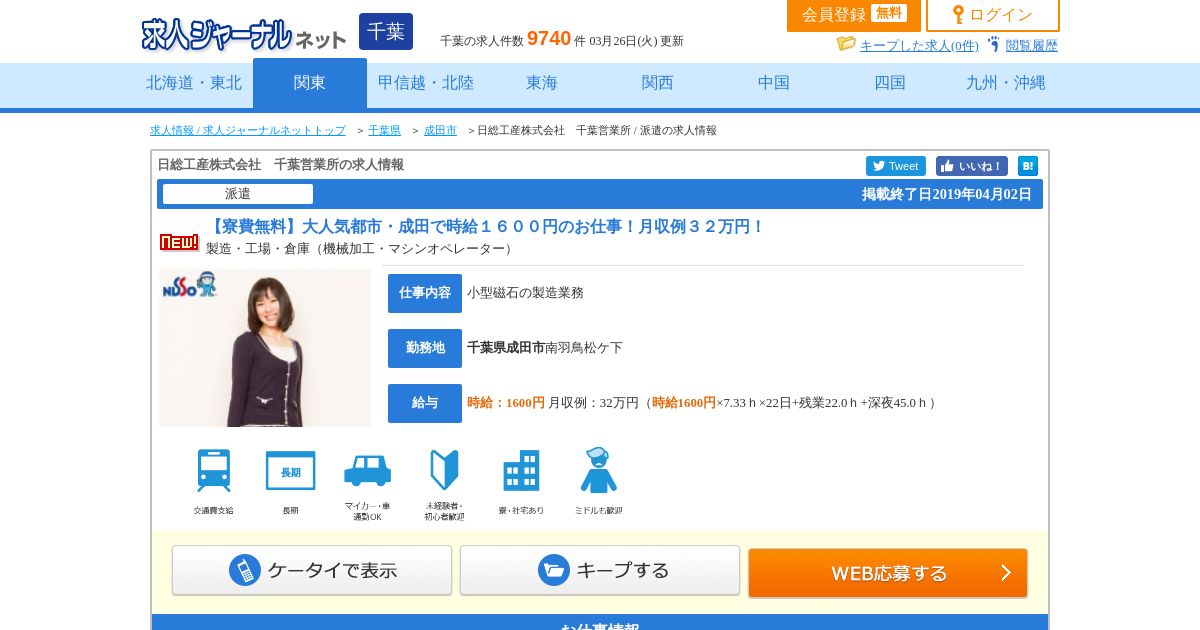Select 甲信越・北陸 region tab
The image size is (1200, 630).
[x=426, y=83]
